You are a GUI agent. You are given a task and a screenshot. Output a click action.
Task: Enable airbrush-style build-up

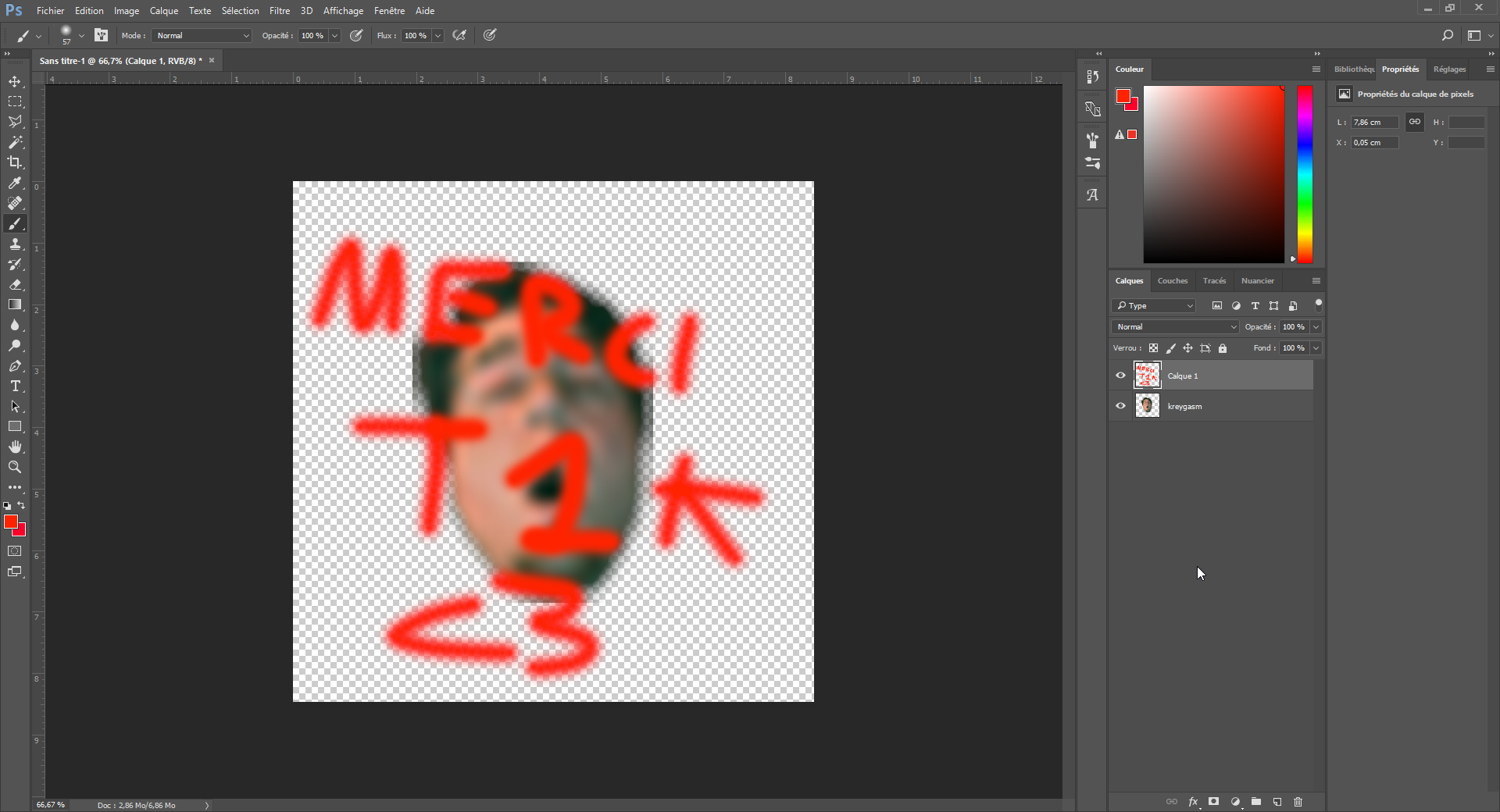point(460,35)
